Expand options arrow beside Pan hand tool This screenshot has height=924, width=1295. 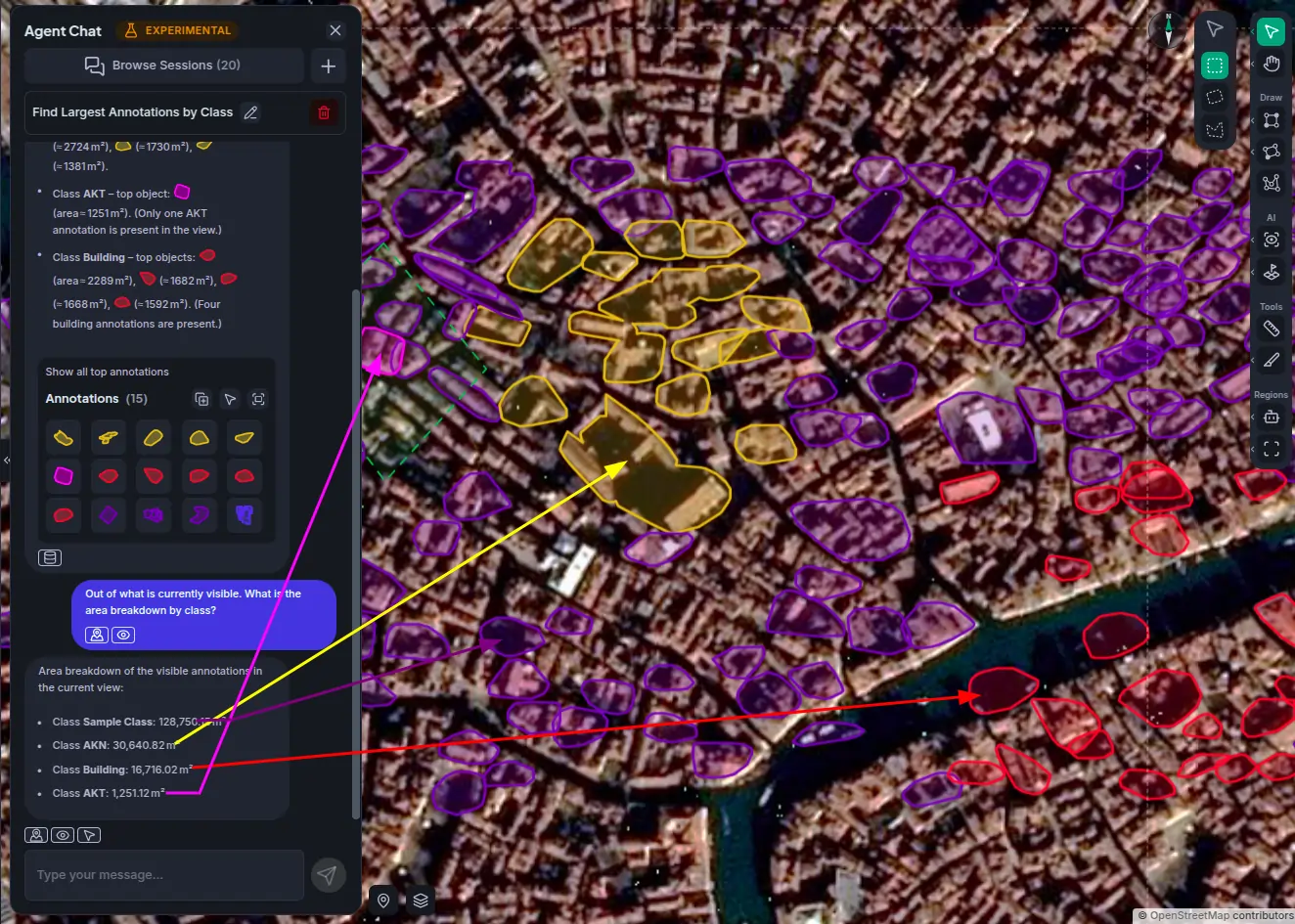pyautogui.click(x=1253, y=64)
